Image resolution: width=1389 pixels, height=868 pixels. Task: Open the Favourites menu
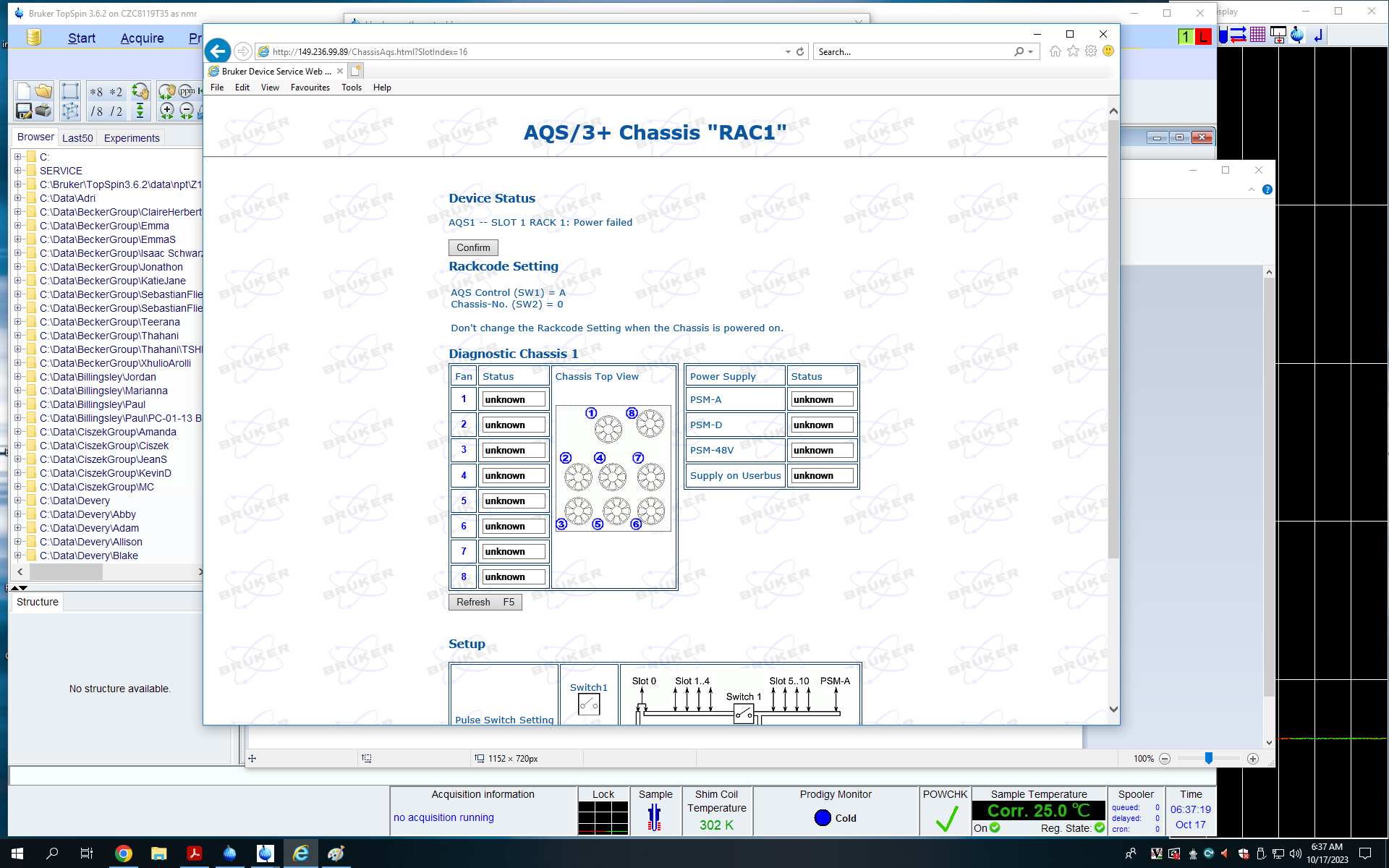tap(310, 88)
